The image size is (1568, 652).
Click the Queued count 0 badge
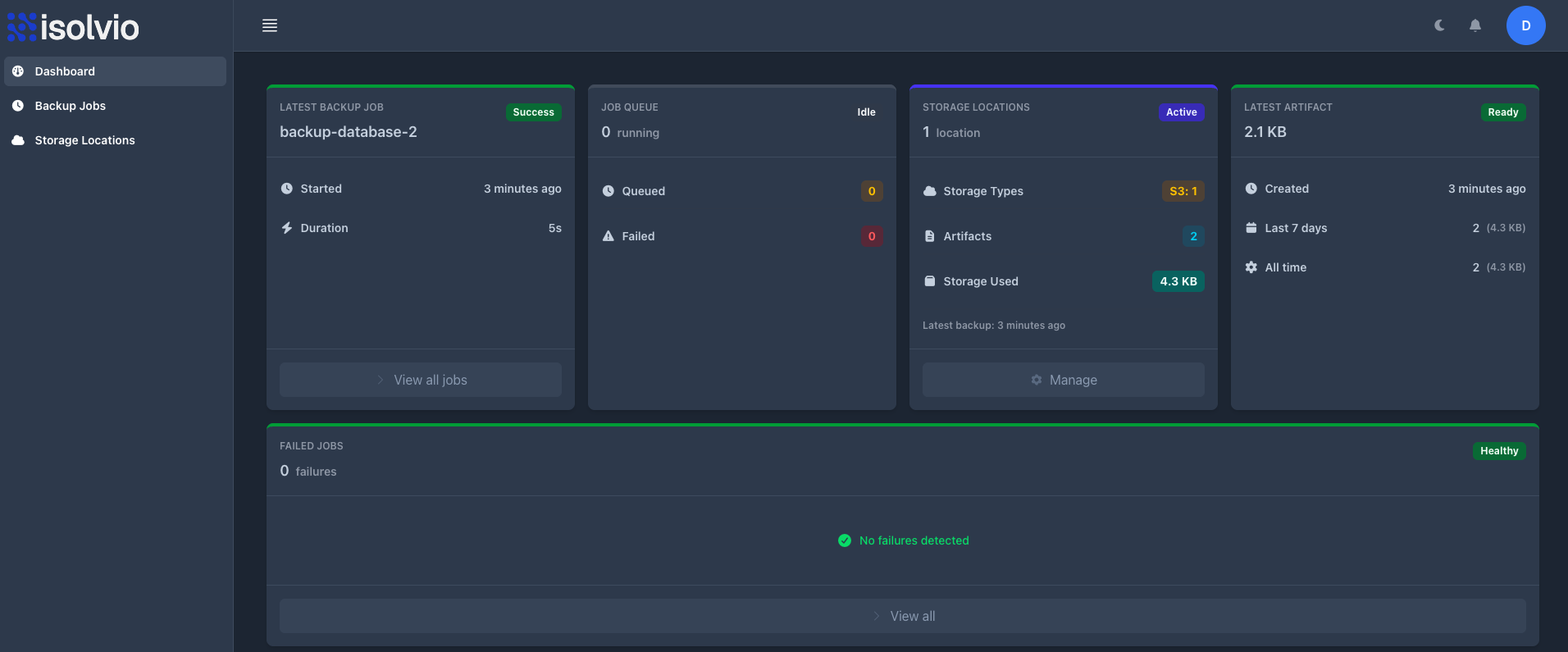872,191
